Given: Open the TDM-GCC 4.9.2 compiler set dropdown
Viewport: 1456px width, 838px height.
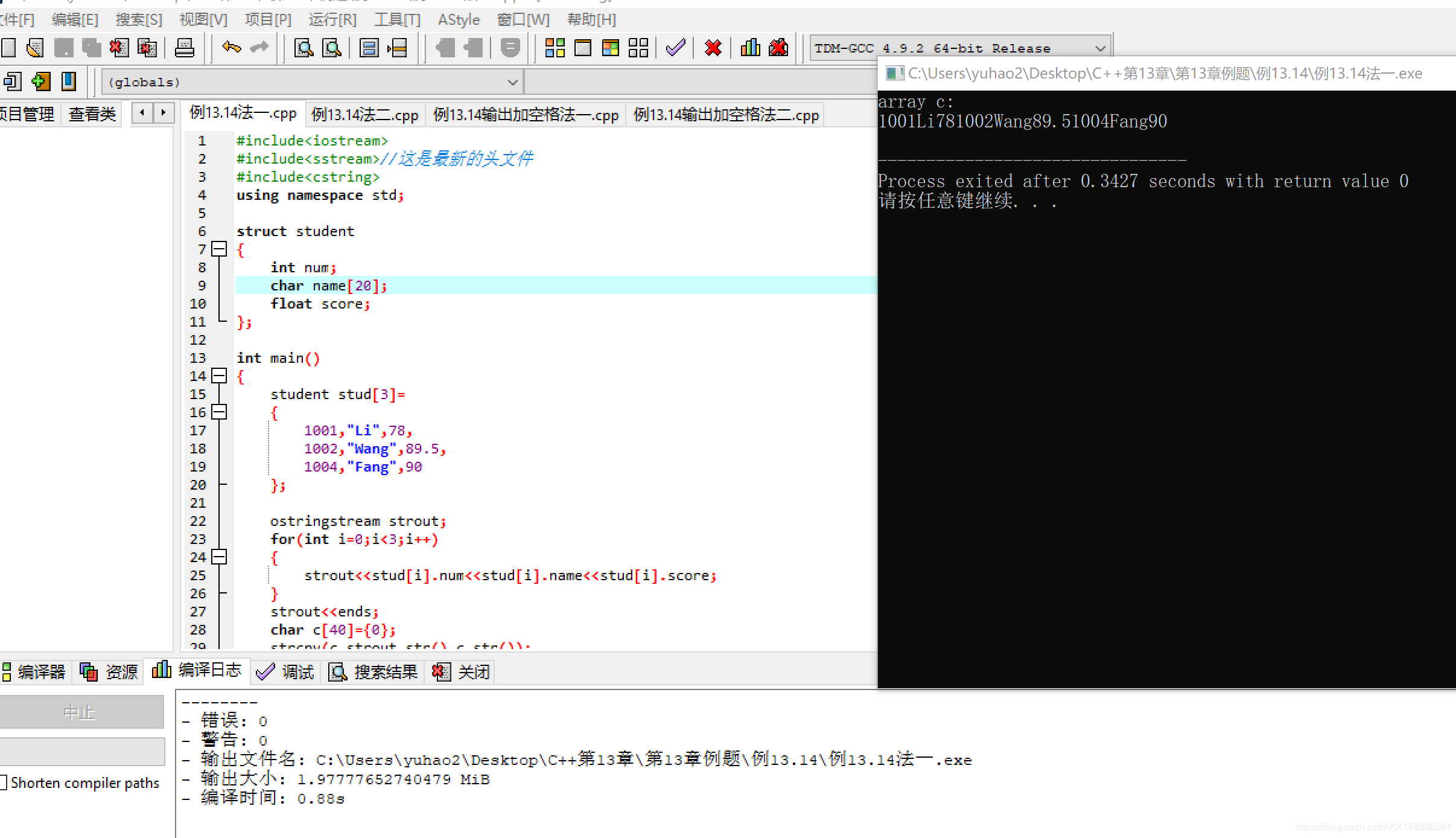Looking at the screenshot, I should coord(960,48).
